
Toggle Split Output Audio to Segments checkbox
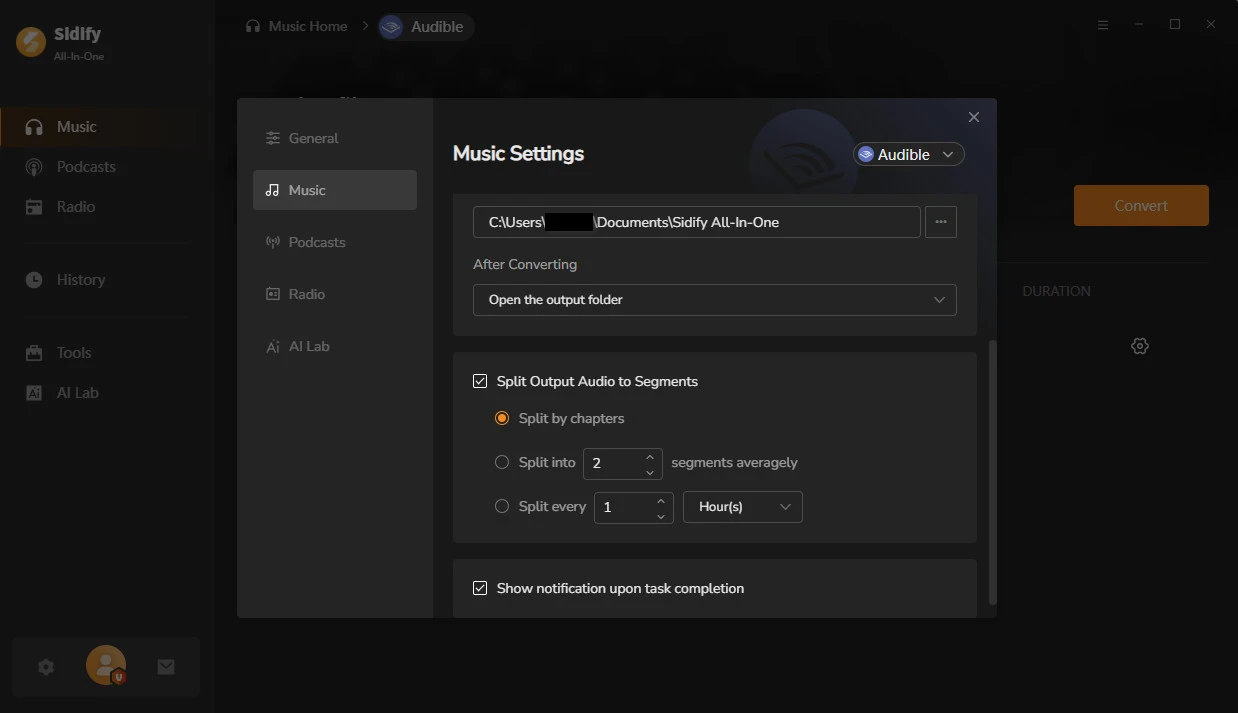point(480,381)
